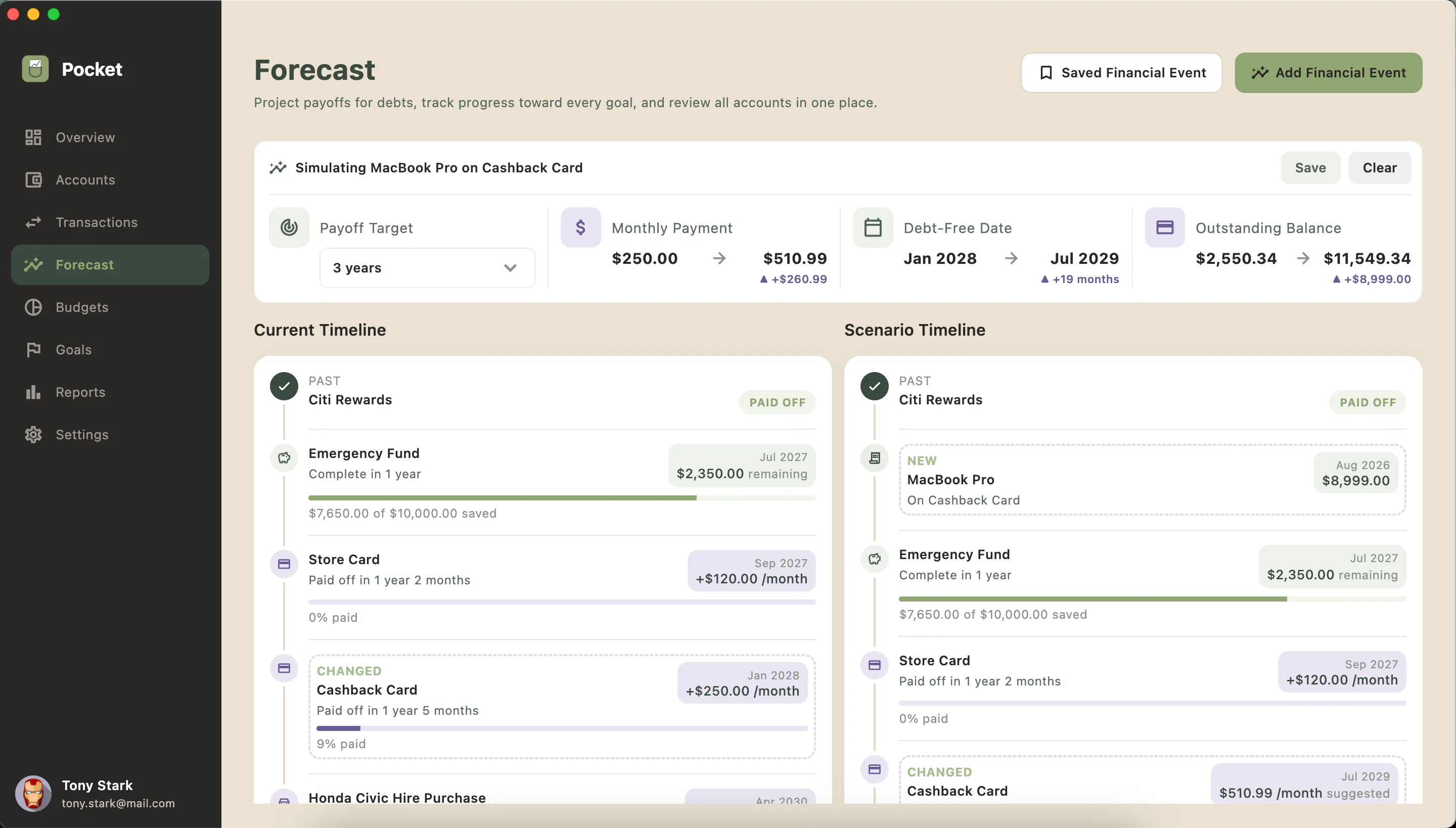Screen dimensions: 1456x828
Task: Click the tony.stark@mail.com email text
Action: click(118, 803)
